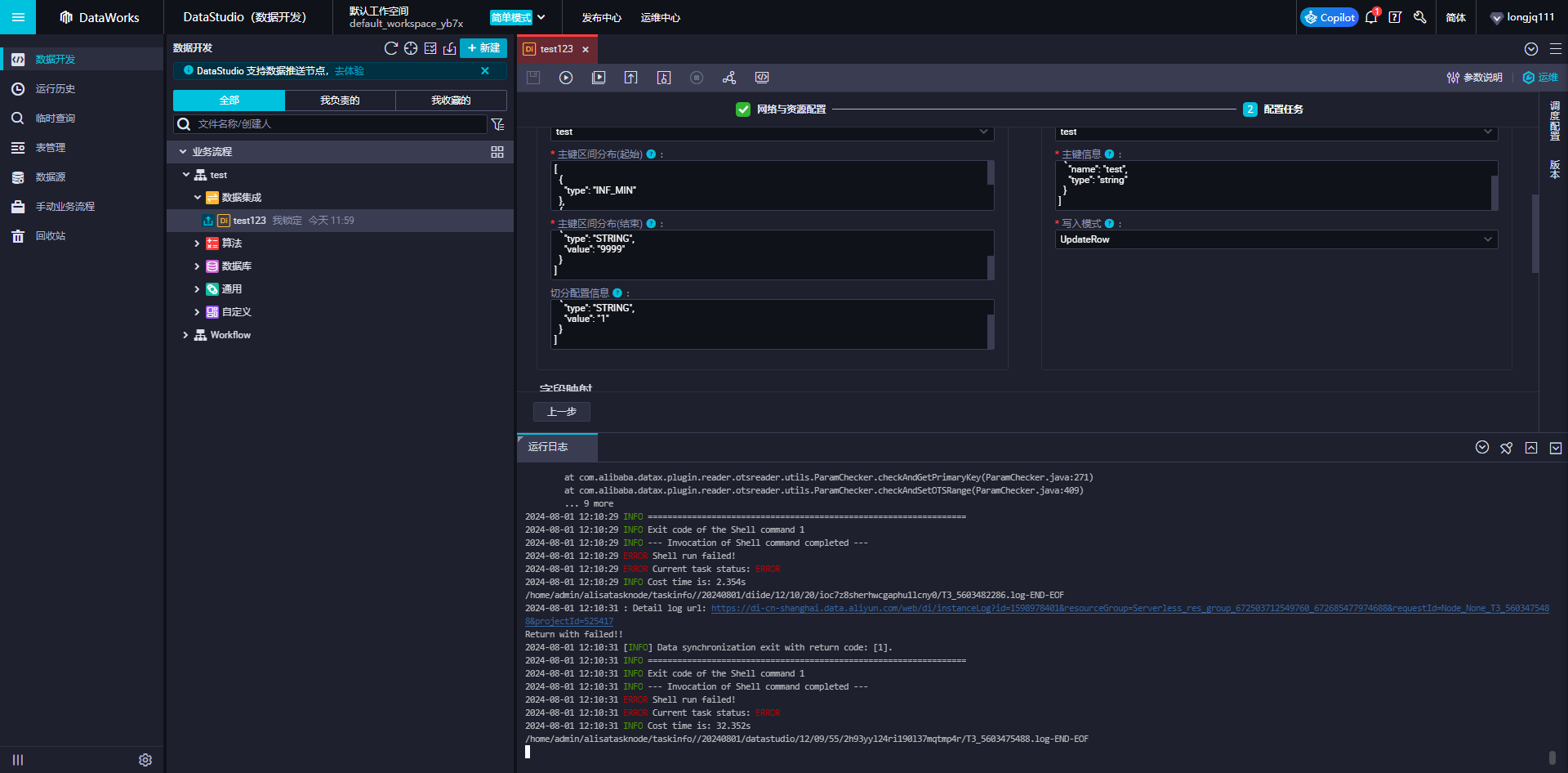
Task: Click the filter icon next to search box
Action: 497,124
